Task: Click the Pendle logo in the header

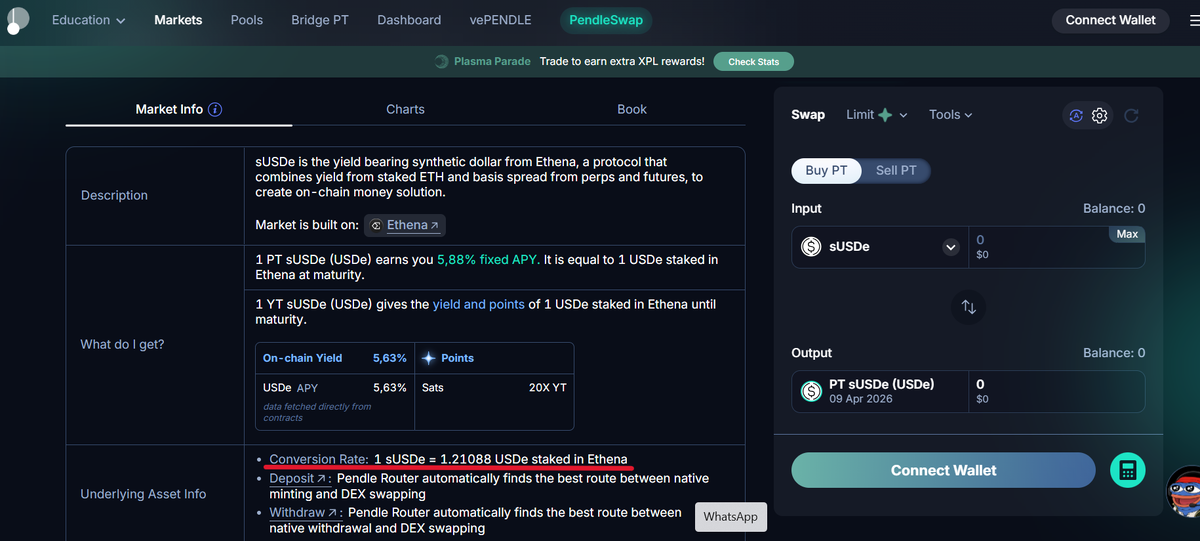Action: click(x=16, y=20)
